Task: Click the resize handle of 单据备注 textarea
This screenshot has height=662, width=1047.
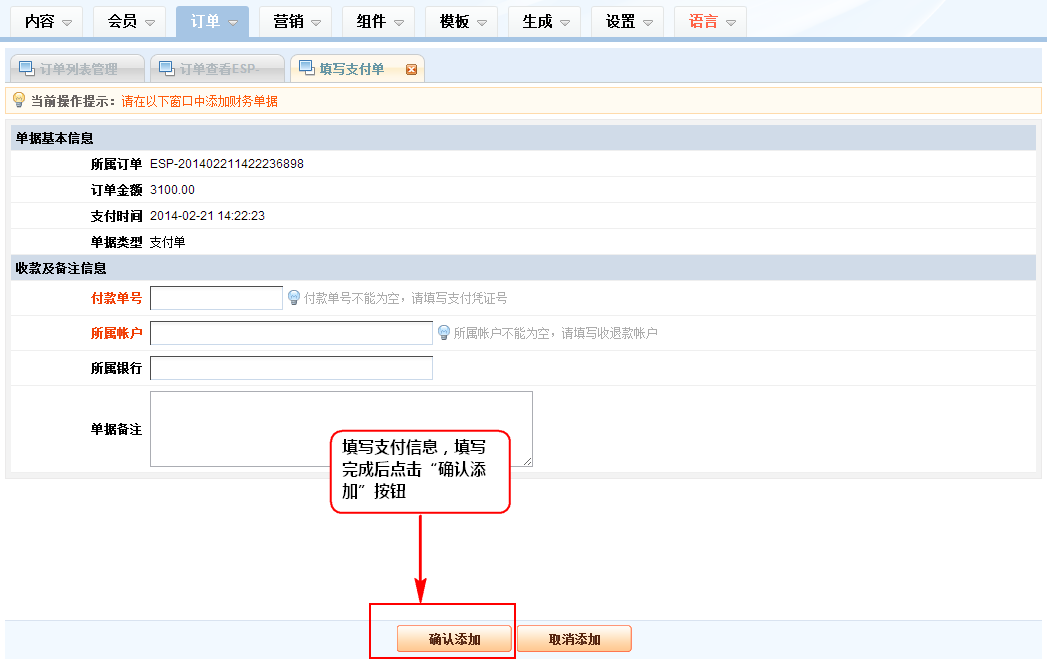Action: (x=527, y=461)
